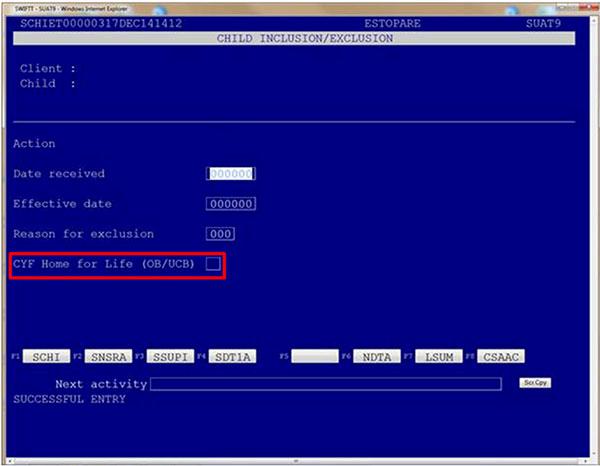Click the CYF Home for Life box
The width and height of the screenshot is (600, 466).
tap(213, 264)
